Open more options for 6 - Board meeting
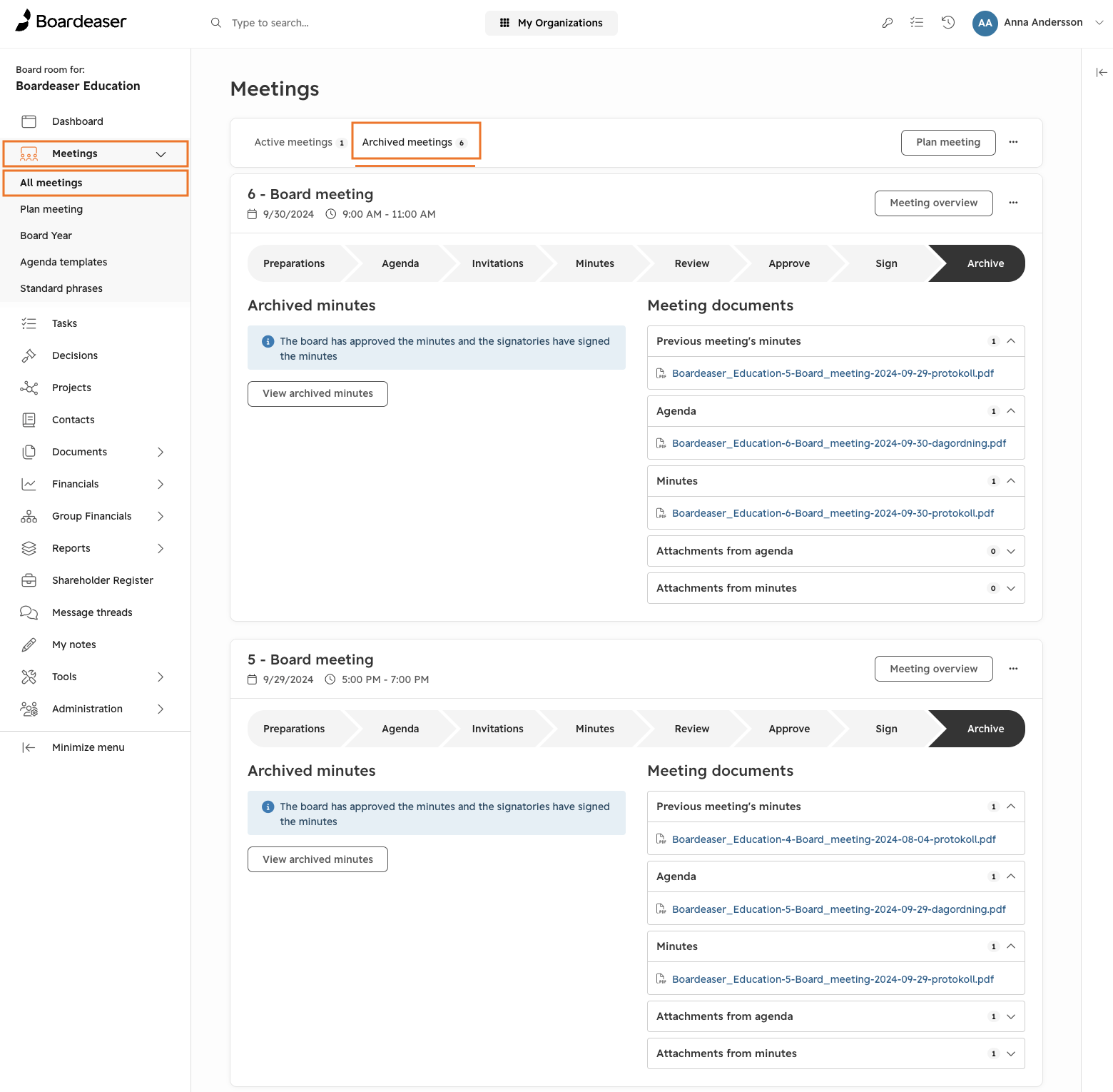Image resolution: width=1113 pixels, height=1092 pixels. pos(1013,203)
